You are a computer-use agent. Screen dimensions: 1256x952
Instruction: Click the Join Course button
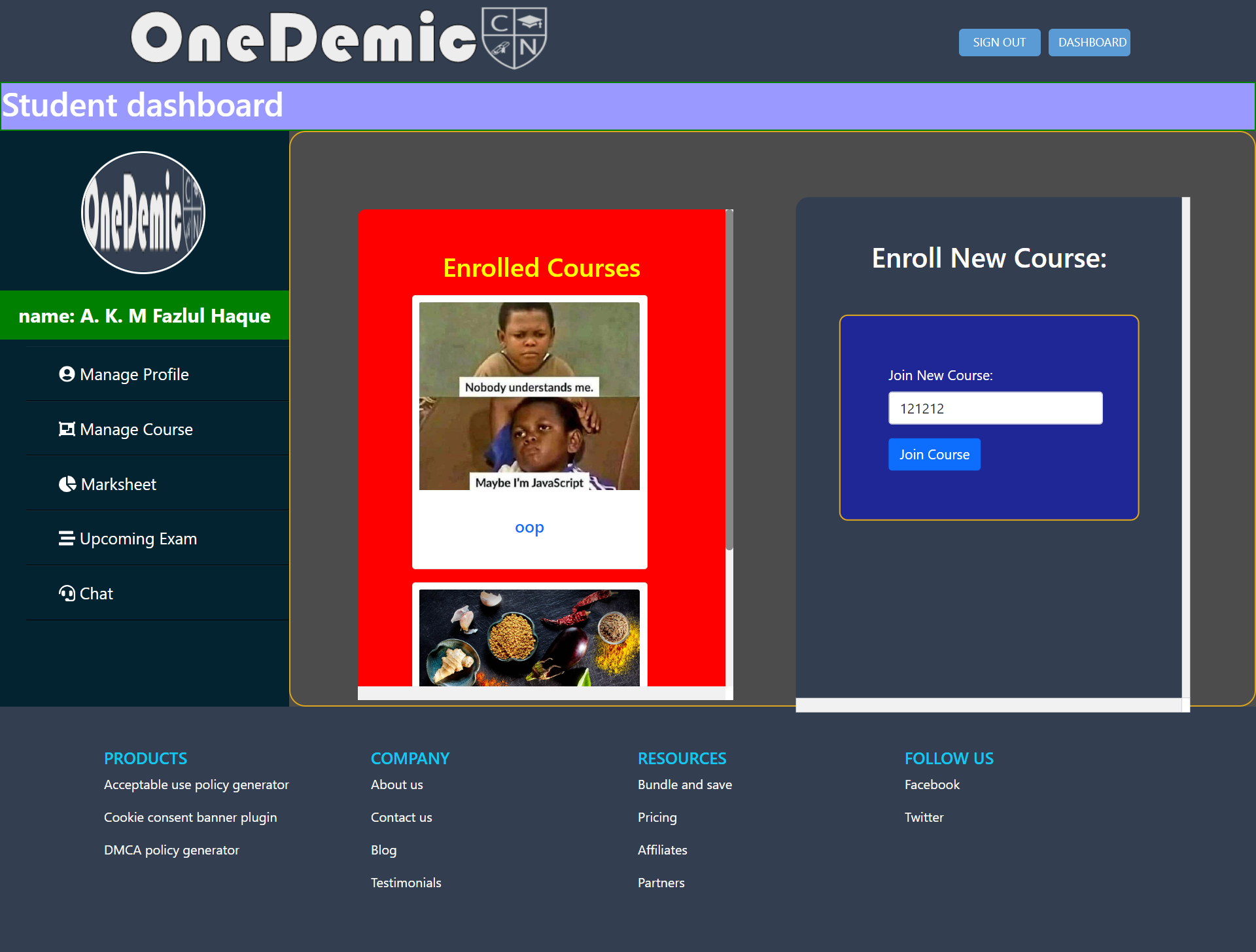934,454
